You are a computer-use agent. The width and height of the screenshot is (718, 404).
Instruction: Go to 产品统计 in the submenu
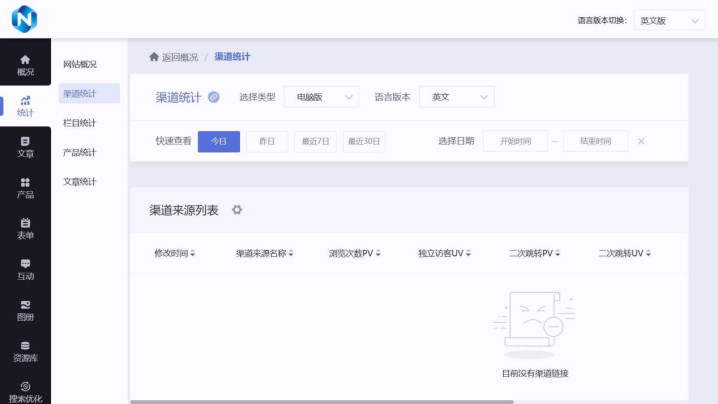click(80, 152)
